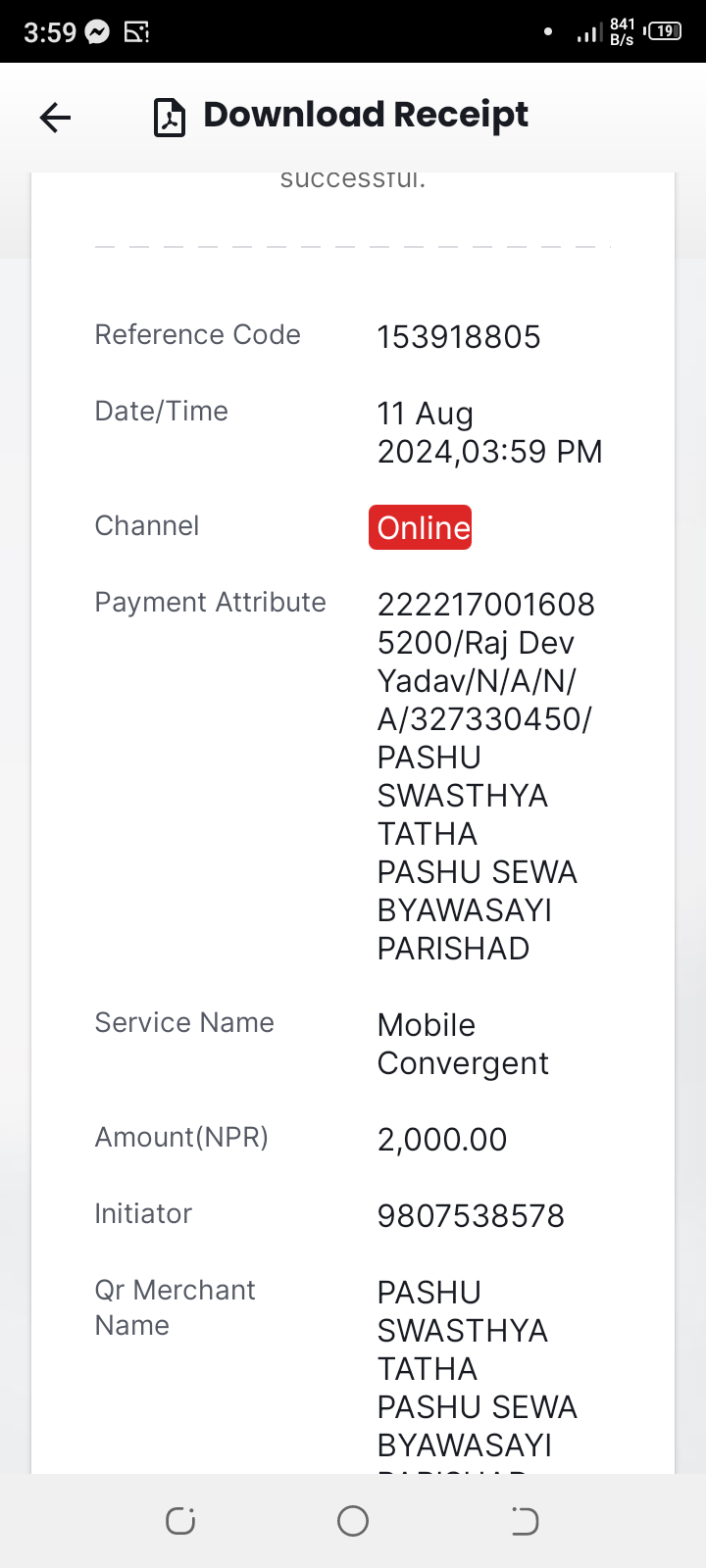Select the amount 2,000.00 value

pyautogui.click(x=442, y=1140)
